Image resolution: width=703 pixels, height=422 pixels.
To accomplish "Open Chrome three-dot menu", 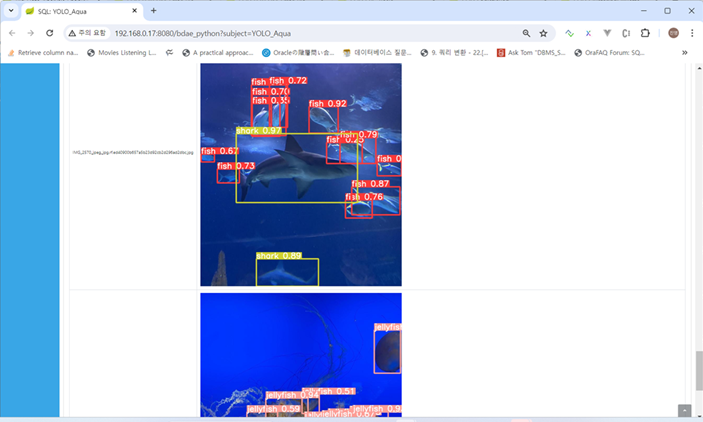I will click(x=692, y=33).
